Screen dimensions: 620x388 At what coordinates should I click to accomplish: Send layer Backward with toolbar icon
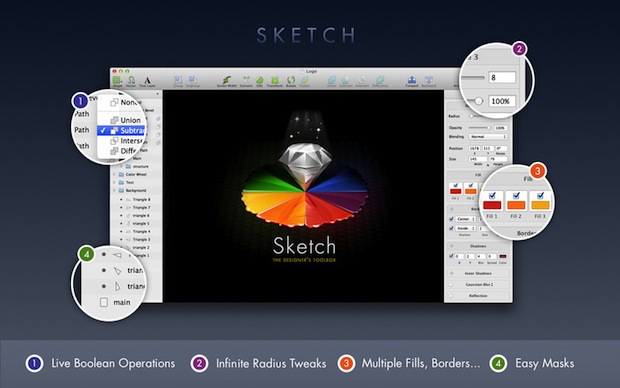point(428,81)
